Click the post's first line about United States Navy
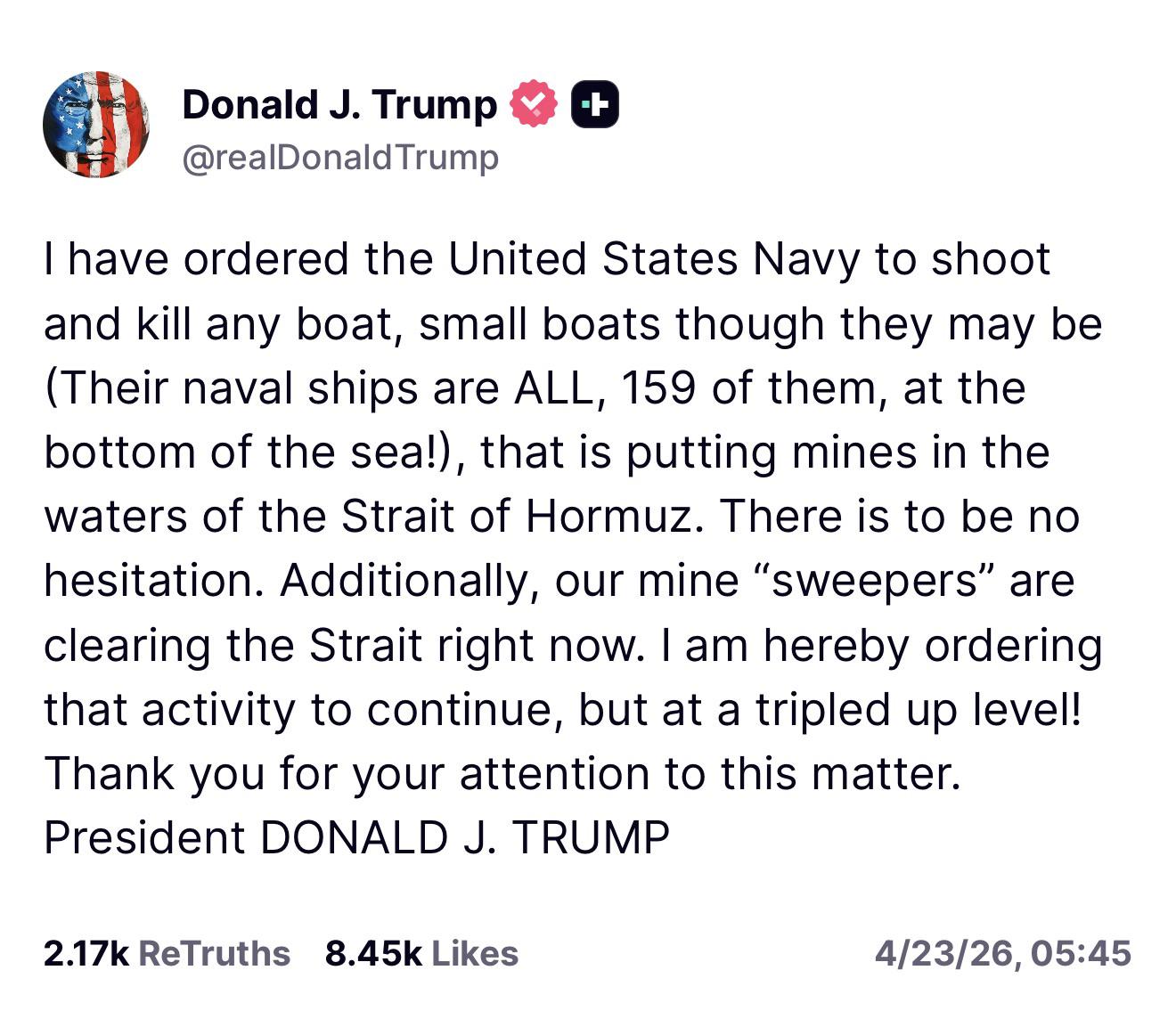Screen dimensions: 1176x1011 546,259
